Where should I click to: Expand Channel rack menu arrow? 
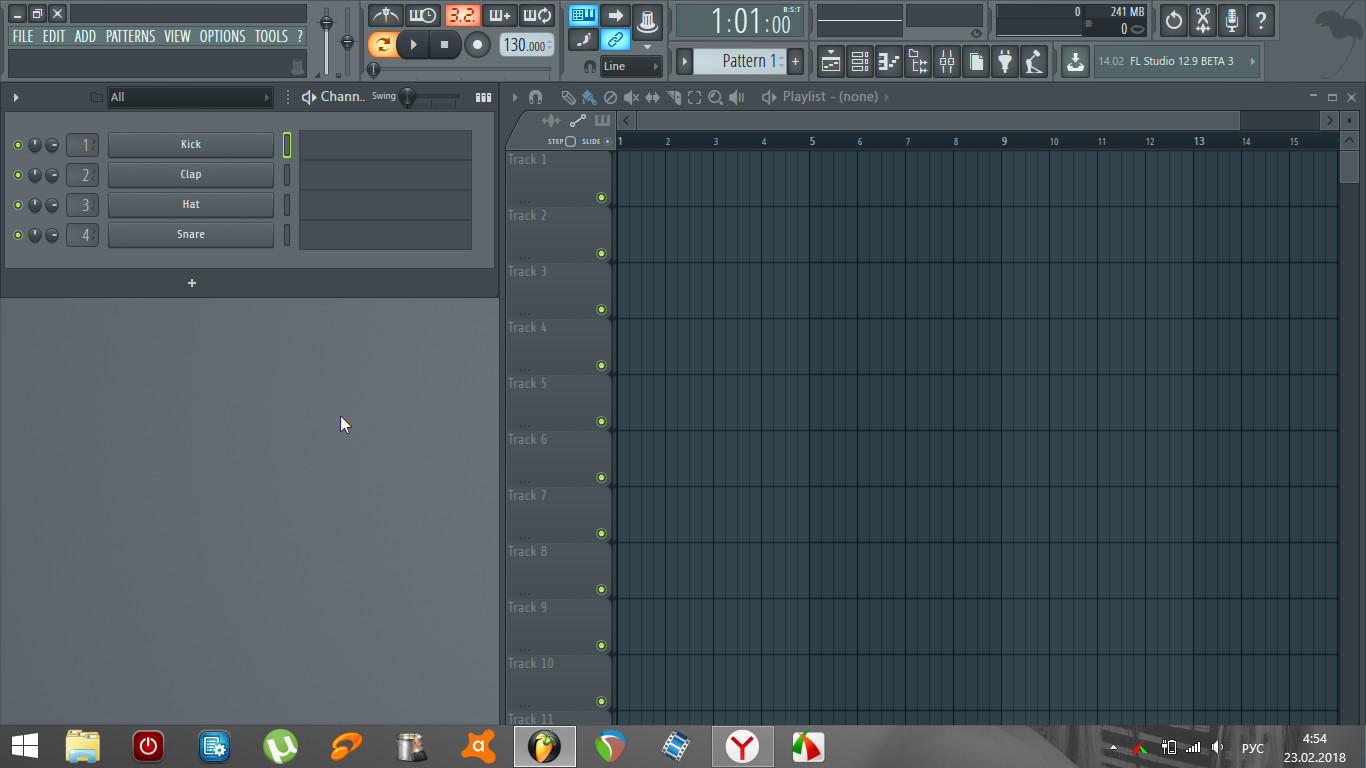pos(16,97)
